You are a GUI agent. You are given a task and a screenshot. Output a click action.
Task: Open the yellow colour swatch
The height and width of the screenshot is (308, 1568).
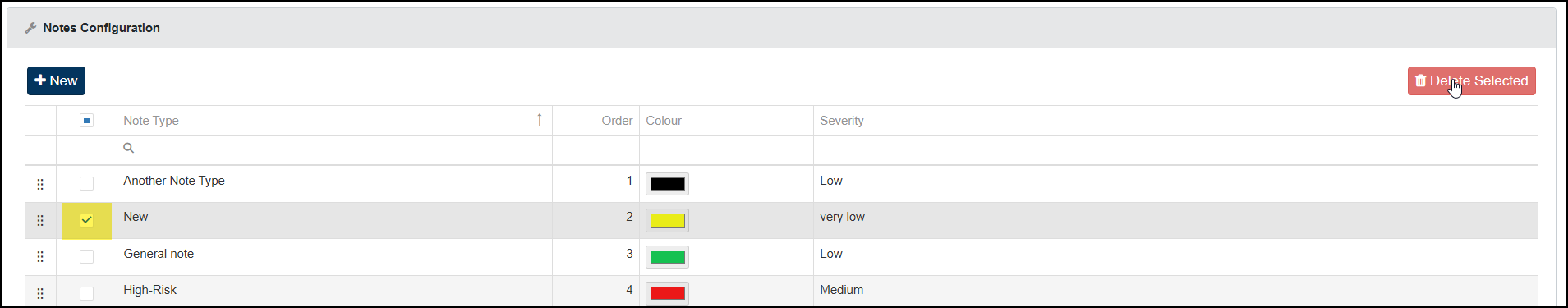(668, 220)
